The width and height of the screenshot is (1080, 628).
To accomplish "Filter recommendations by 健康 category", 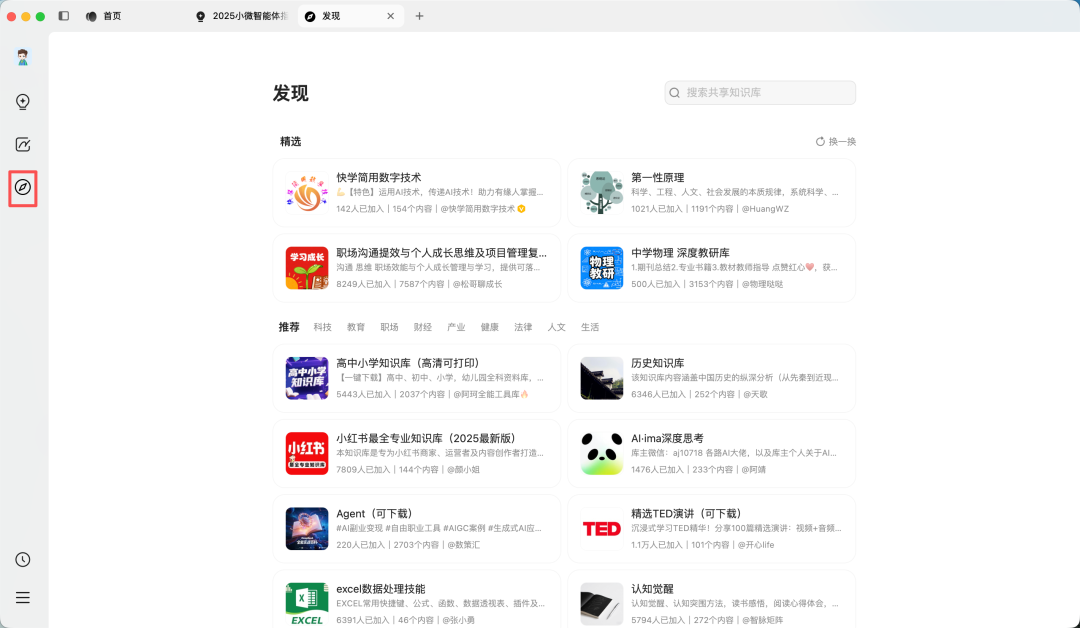I will (x=490, y=326).
